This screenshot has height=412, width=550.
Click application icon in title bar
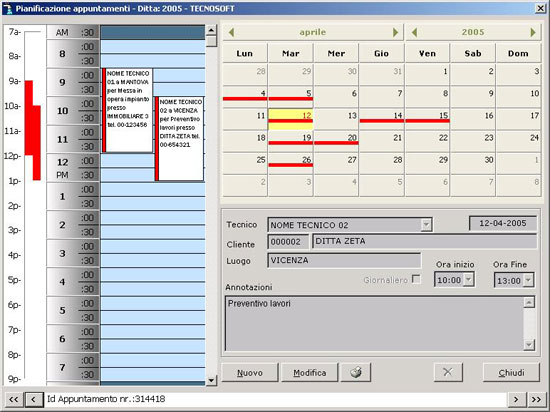point(8,8)
